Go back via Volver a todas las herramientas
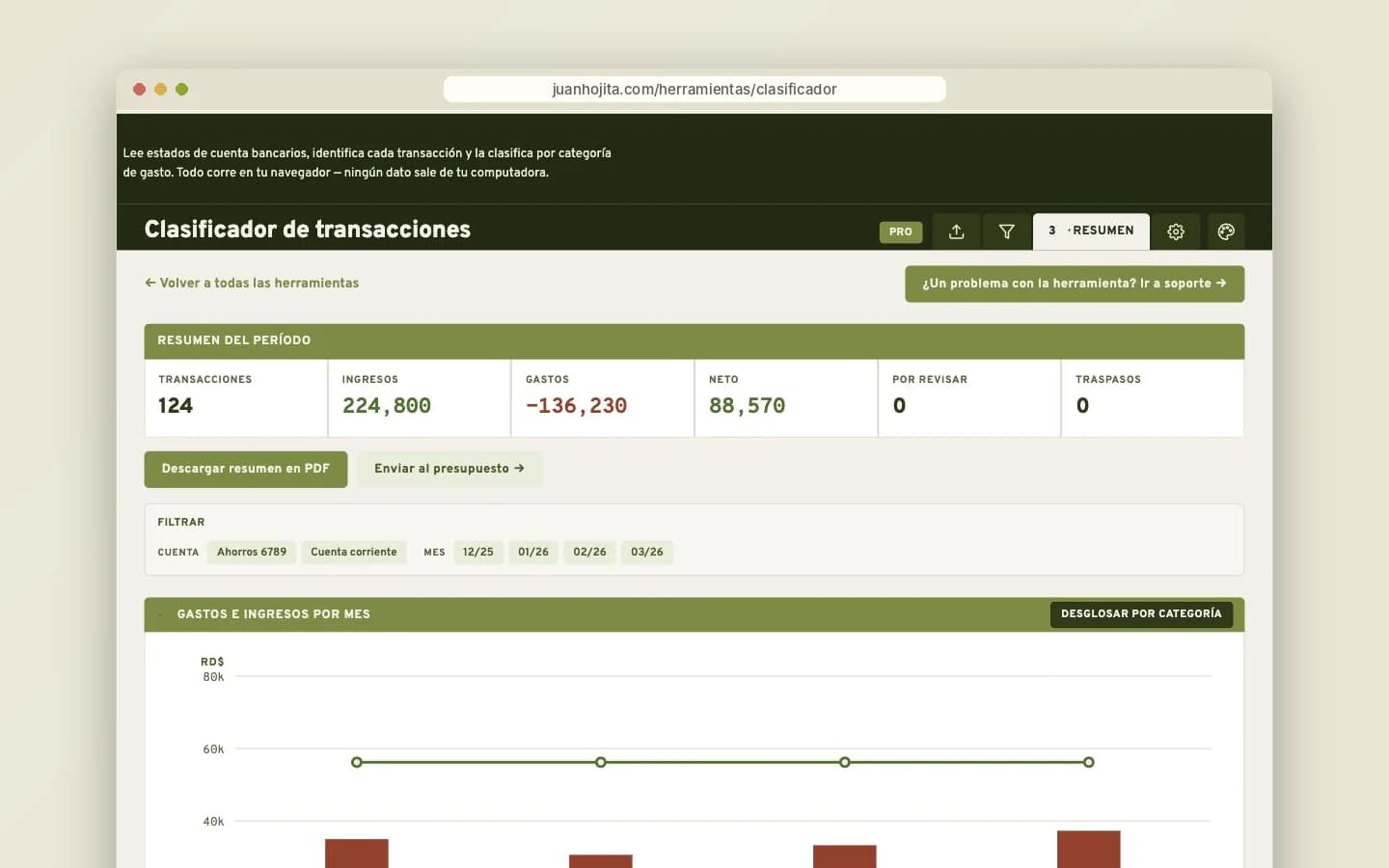 [252, 283]
